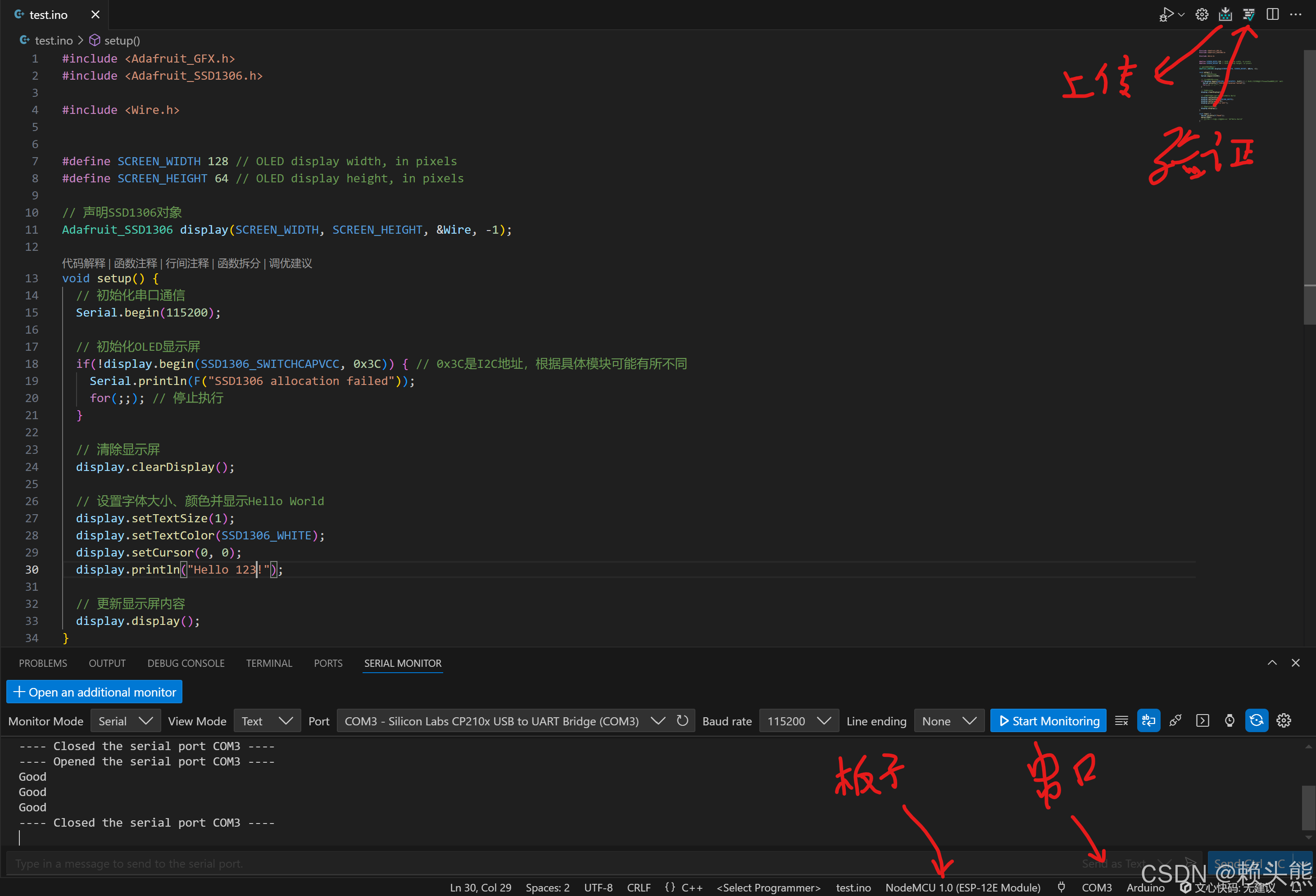Expand the Line ending None dropdown

point(948,721)
